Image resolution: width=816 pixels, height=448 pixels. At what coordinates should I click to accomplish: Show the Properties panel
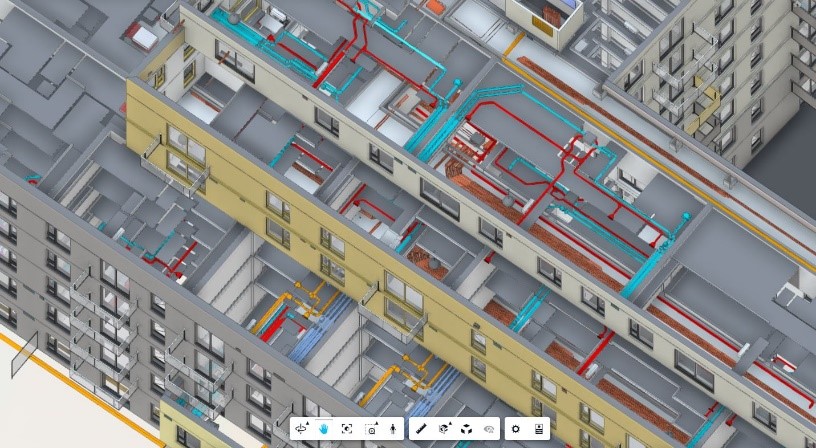(539, 428)
